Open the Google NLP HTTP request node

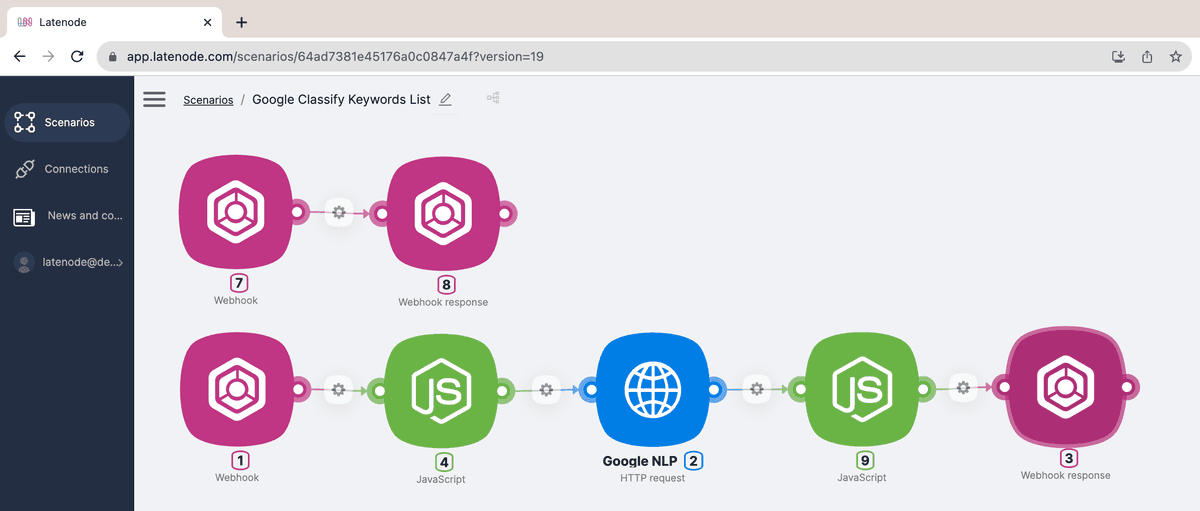pos(652,389)
